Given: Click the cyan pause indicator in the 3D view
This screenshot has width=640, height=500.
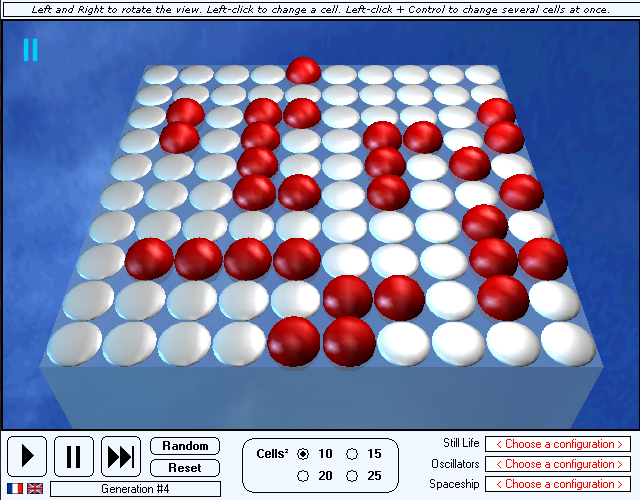Looking at the screenshot, I should tap(31, 50).
